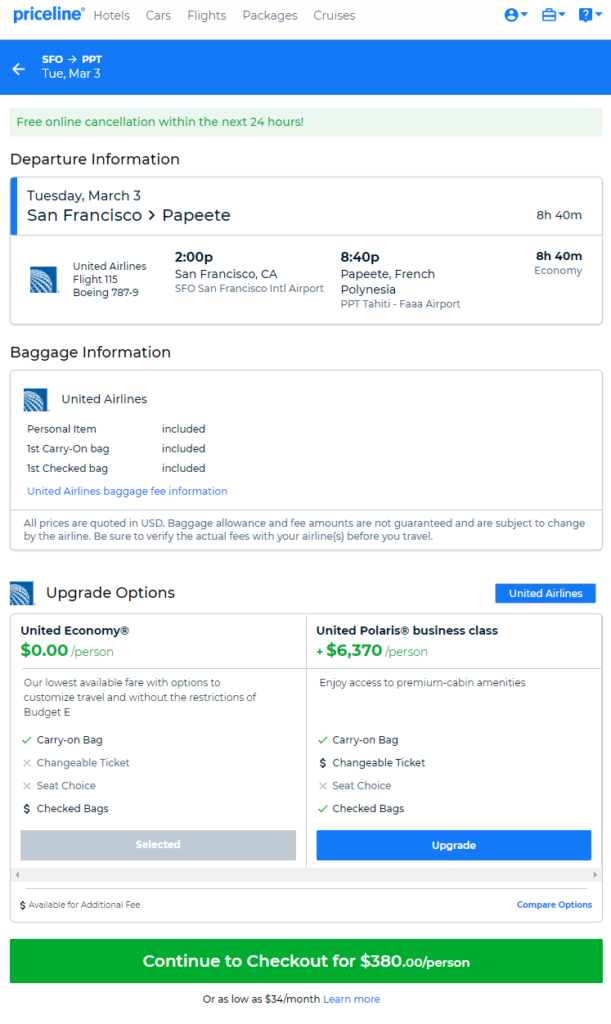The image size is (611, 1024).
Task: Click the Priceline logo
Action: click(48, 14)
